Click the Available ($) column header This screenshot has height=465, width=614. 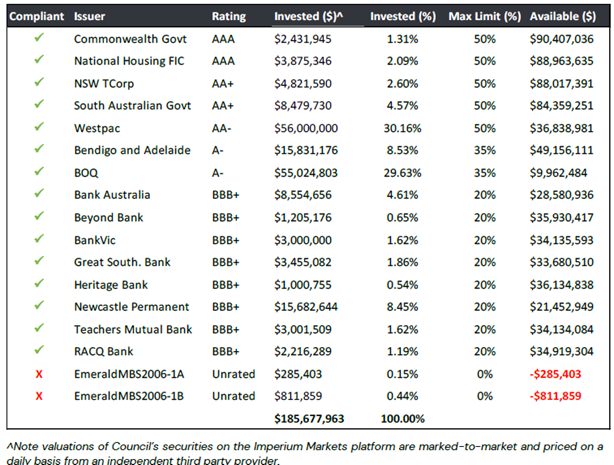566,17
